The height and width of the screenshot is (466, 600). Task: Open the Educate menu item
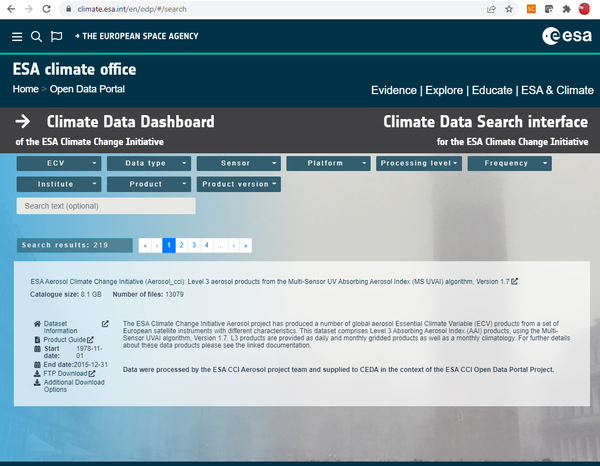tap(492, 90)
